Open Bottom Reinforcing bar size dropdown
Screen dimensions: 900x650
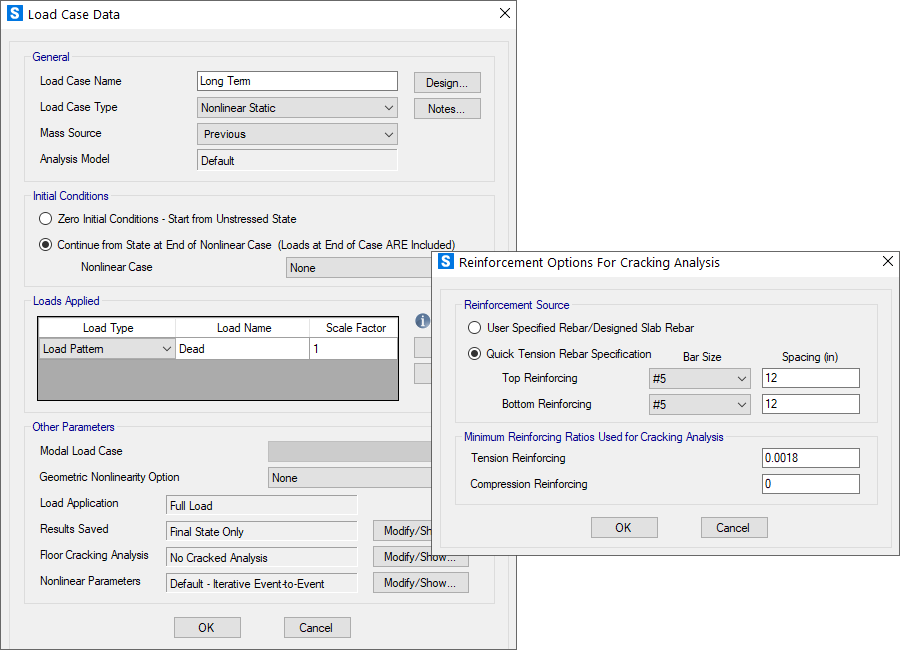699,405
